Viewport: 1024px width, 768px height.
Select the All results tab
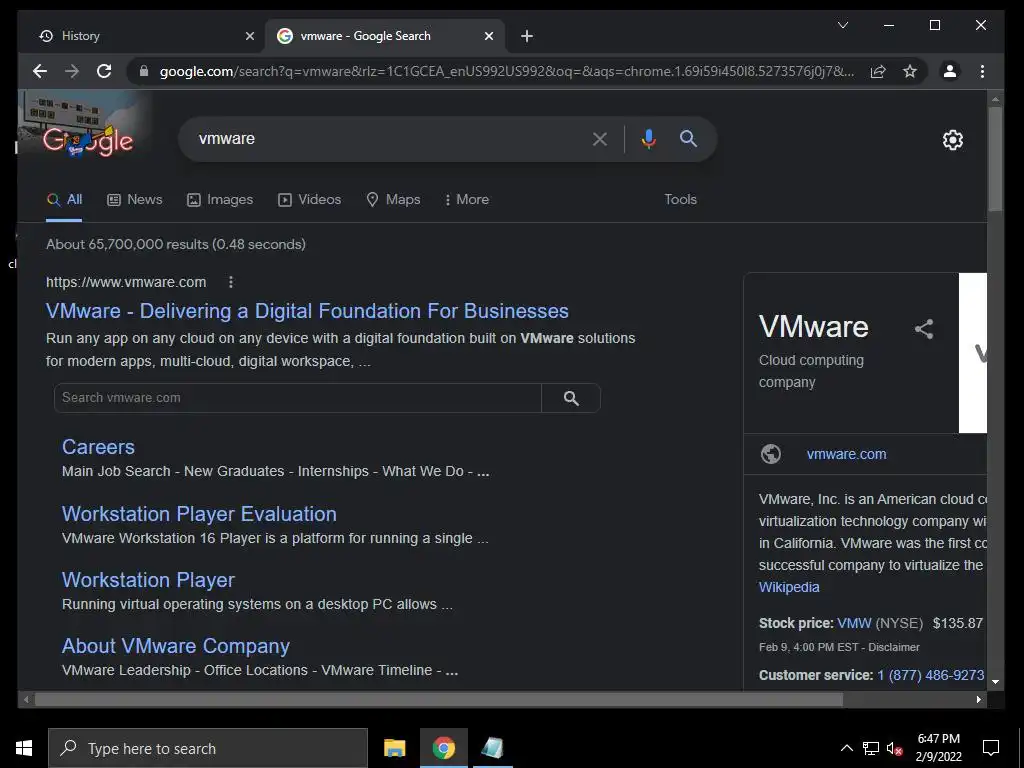click(64, 200)
